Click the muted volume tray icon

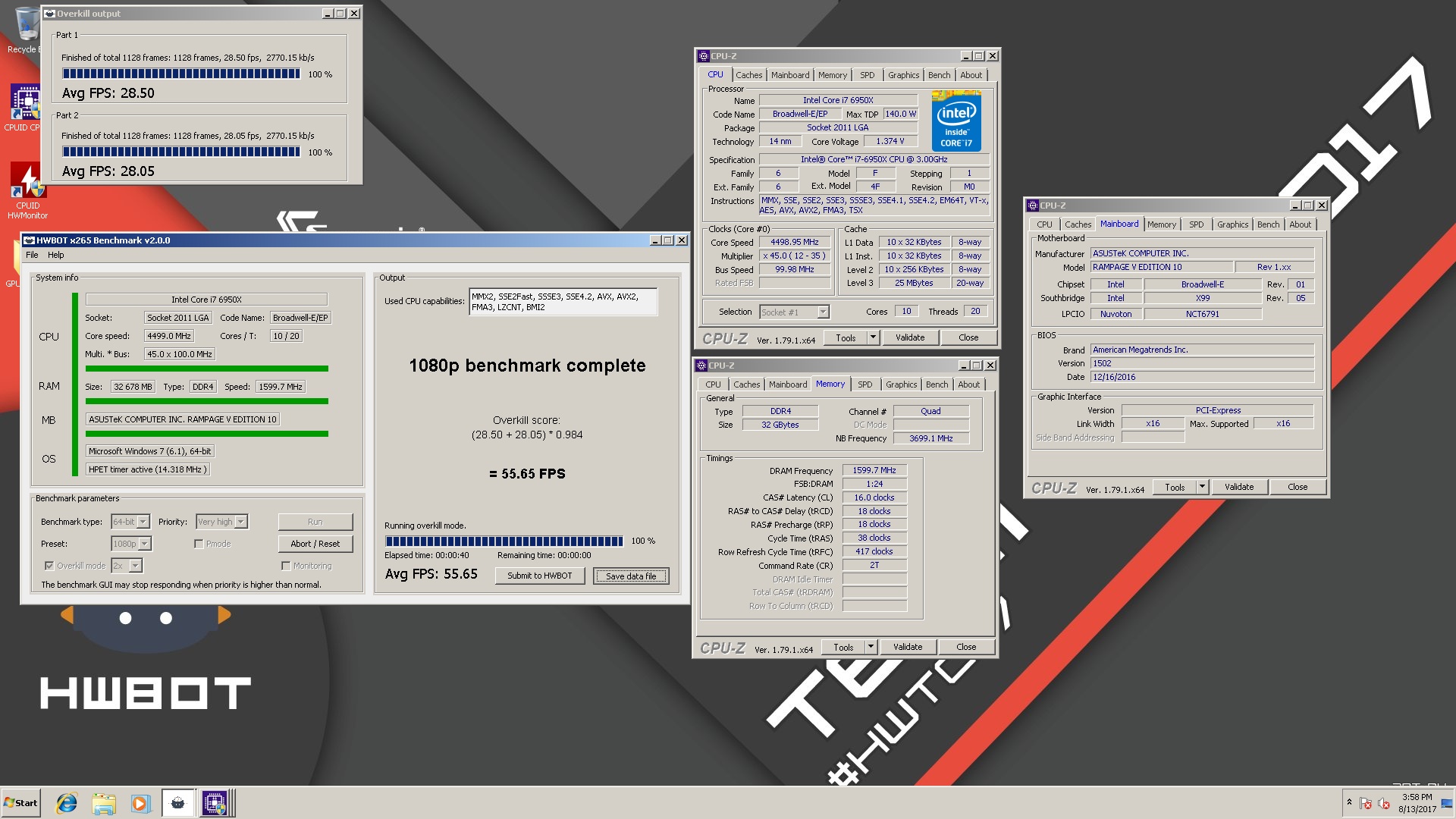1384,803
